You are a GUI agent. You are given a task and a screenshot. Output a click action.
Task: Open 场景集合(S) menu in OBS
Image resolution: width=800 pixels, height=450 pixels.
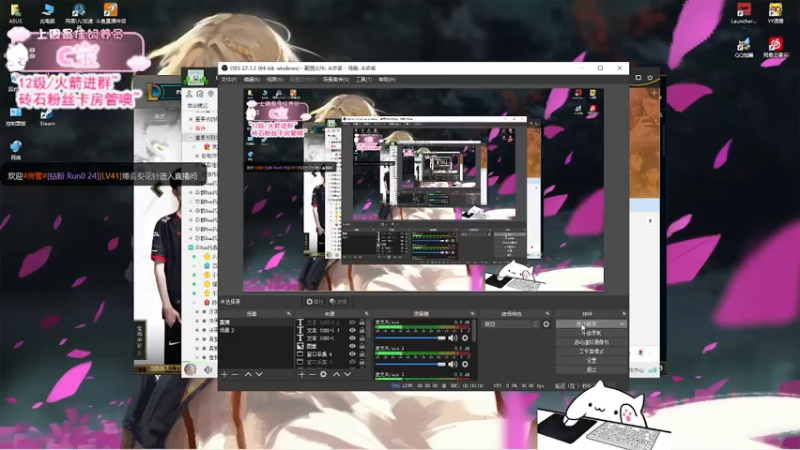click(336, 80)
